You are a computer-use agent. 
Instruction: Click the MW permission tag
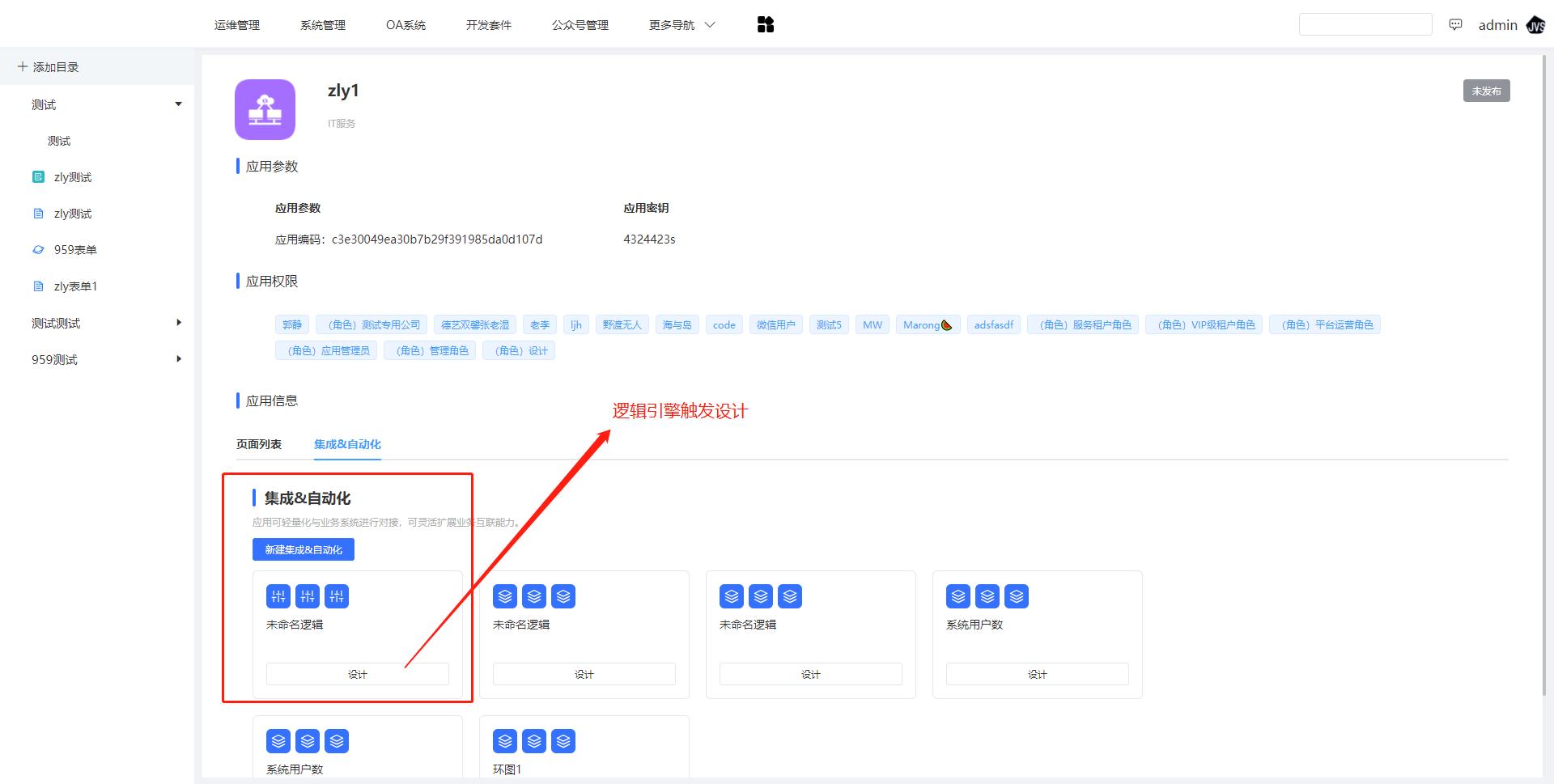coord(873,325)
